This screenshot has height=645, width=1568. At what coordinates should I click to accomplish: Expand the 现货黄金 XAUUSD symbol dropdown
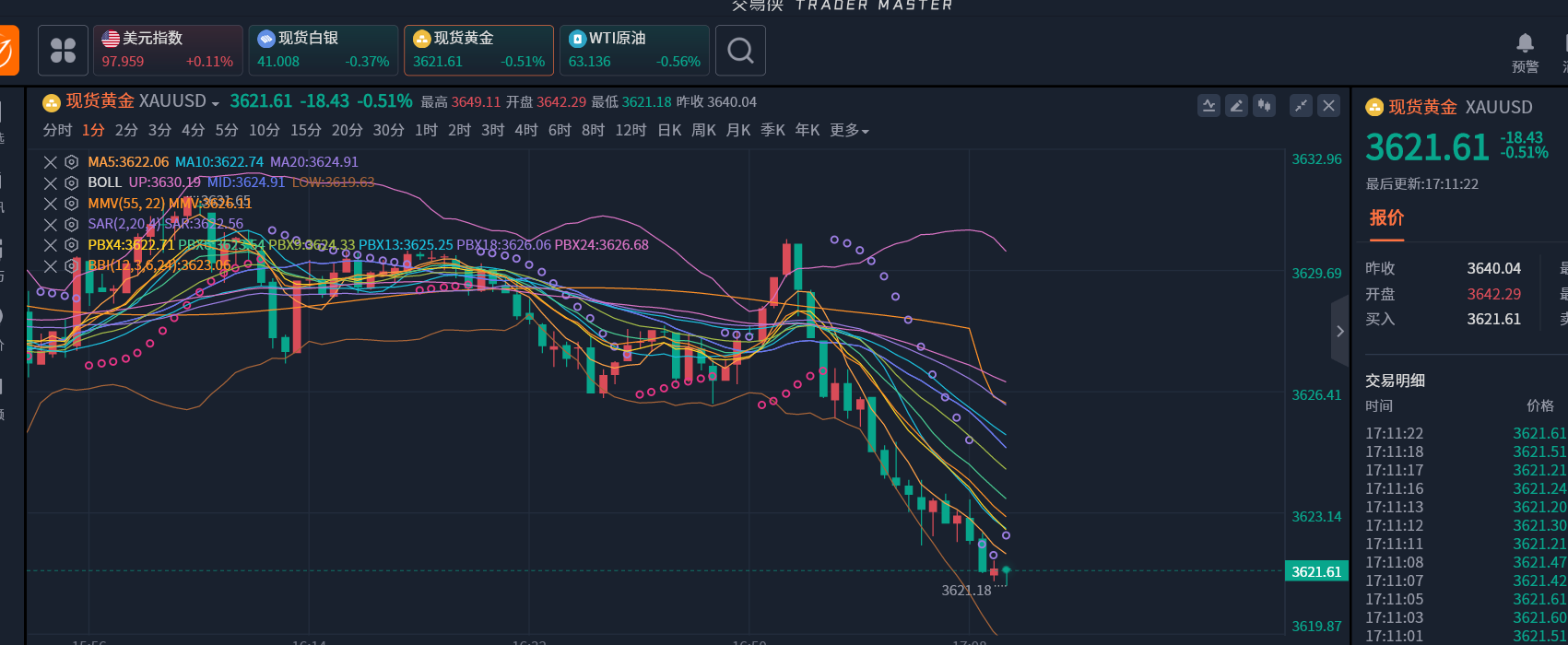(x=216, y=103)
